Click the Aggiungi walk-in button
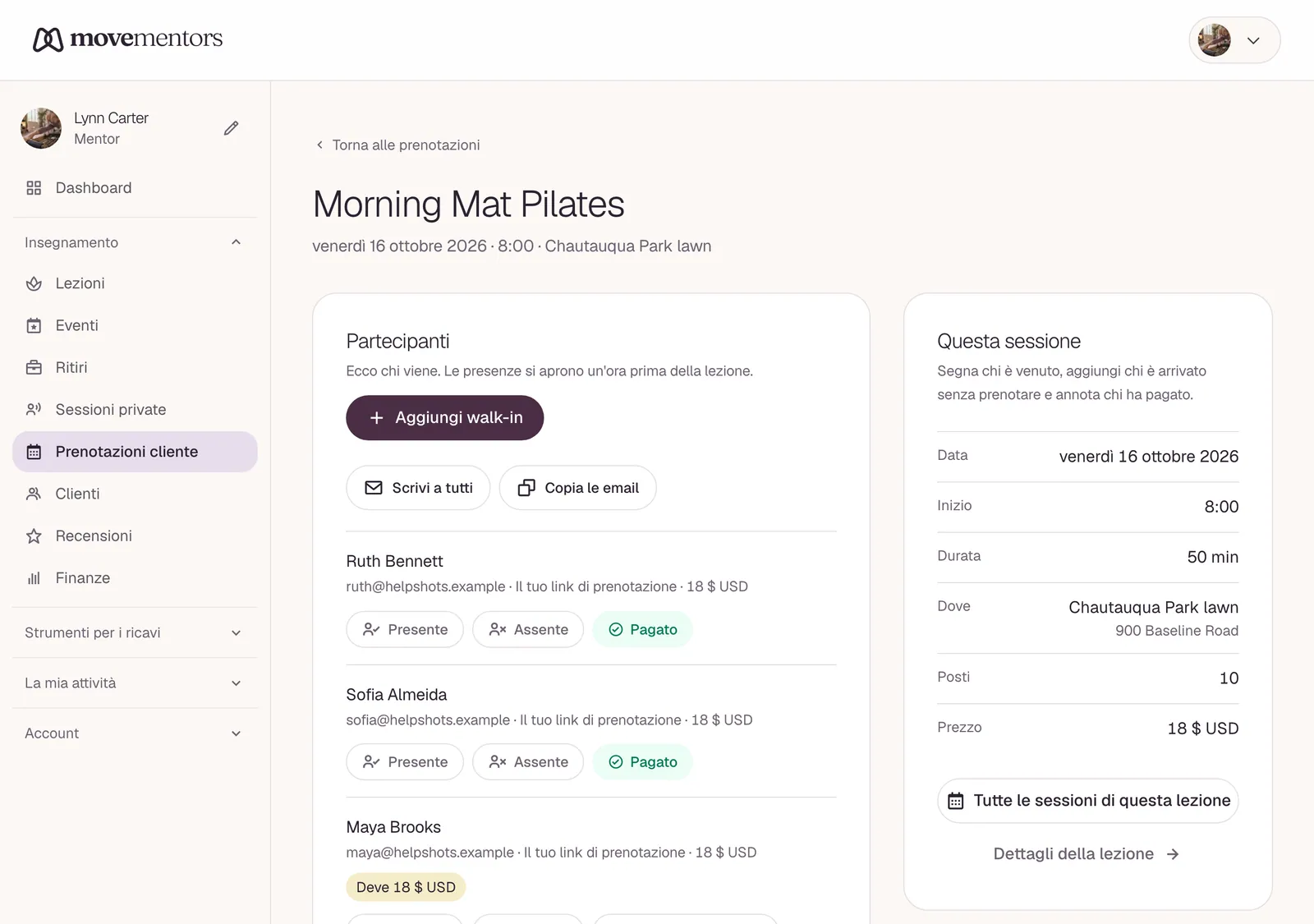Viewport: 1314px width, 924px height. tap(445, 418)
